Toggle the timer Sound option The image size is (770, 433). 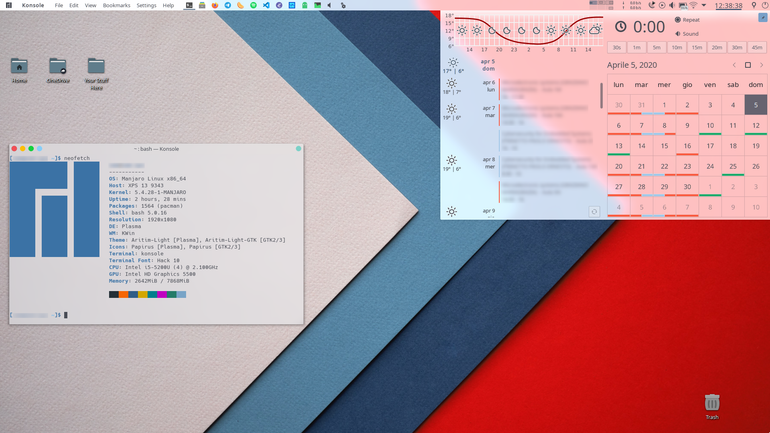[x=687, y=34]
